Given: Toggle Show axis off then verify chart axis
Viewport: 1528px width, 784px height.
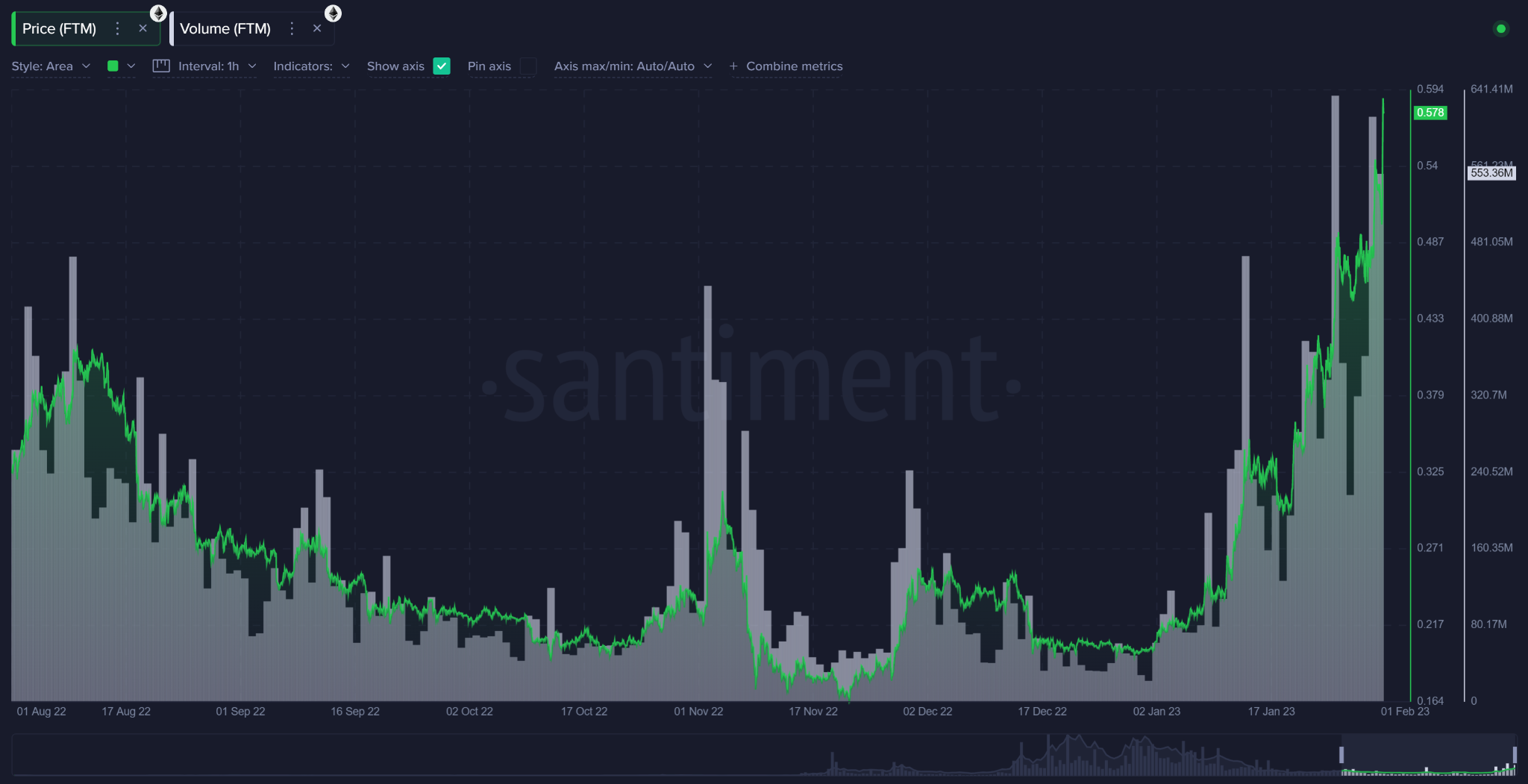Looking at the screenshot, I should pos(442,66).
